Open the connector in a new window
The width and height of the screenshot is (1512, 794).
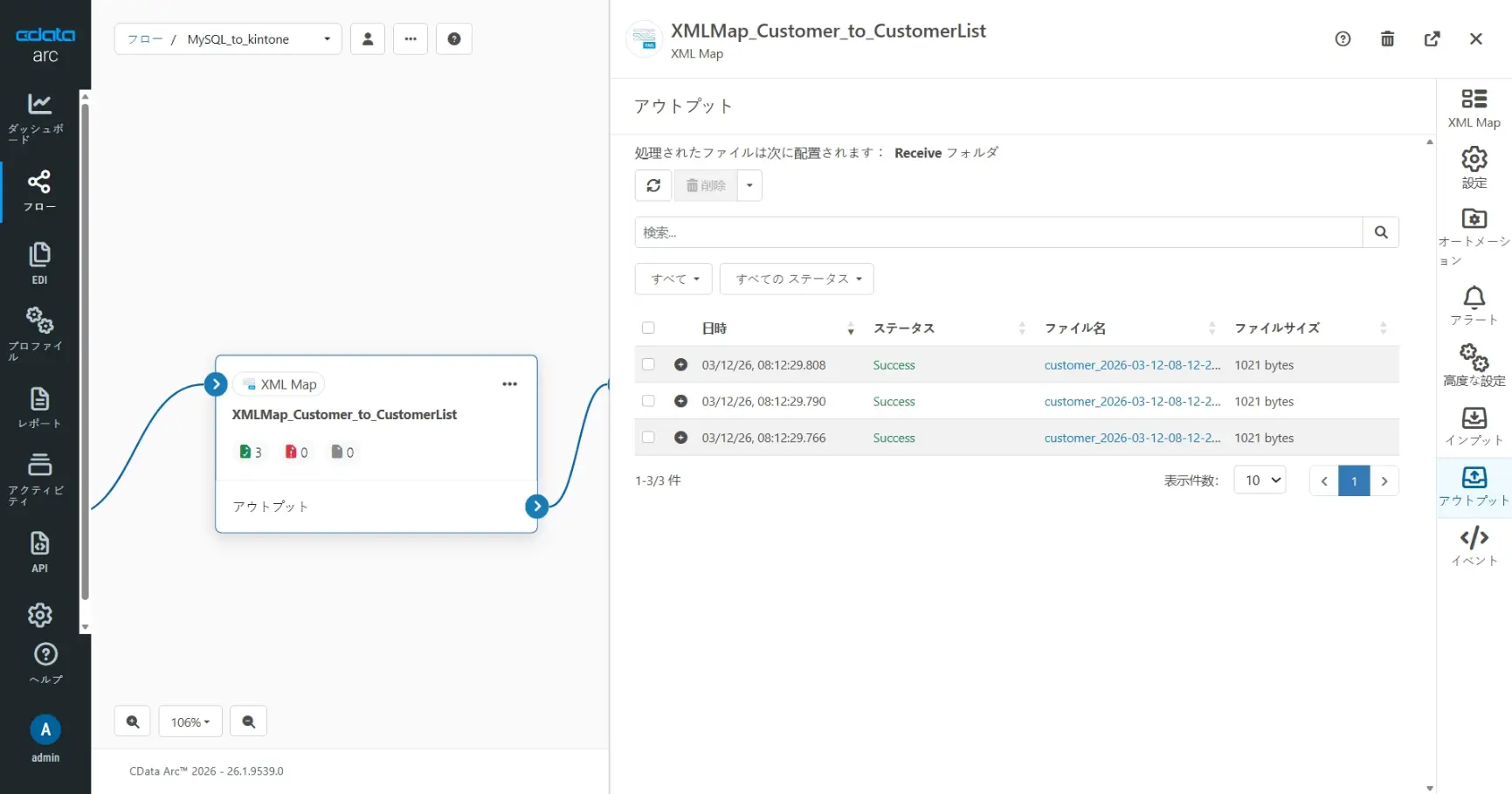[x=1432, y=39]
